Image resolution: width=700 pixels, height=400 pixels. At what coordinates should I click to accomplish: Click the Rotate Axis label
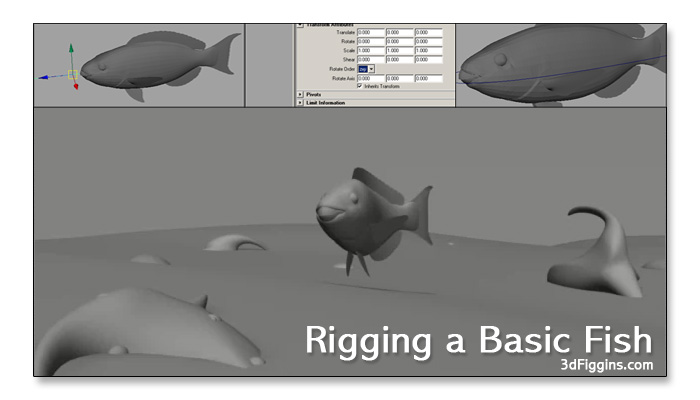point(344,79)
